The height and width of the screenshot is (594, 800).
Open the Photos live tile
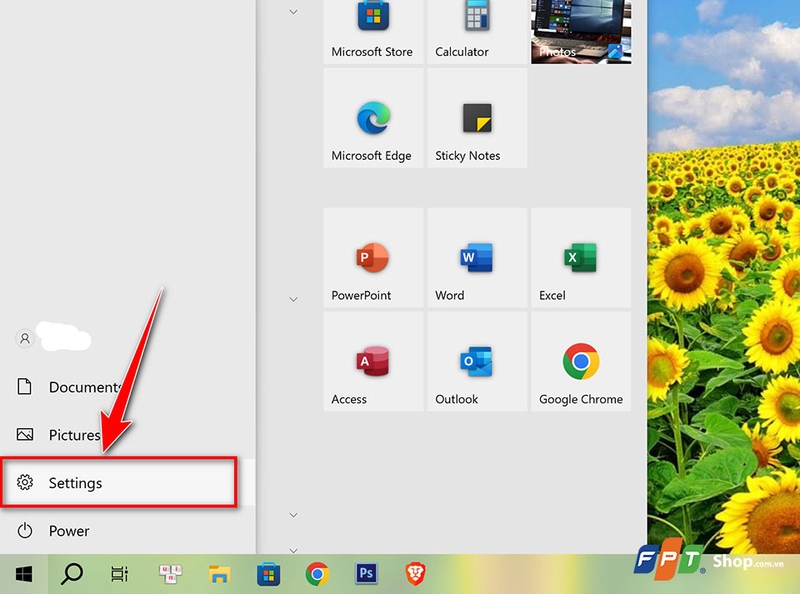tap(581, 32)
